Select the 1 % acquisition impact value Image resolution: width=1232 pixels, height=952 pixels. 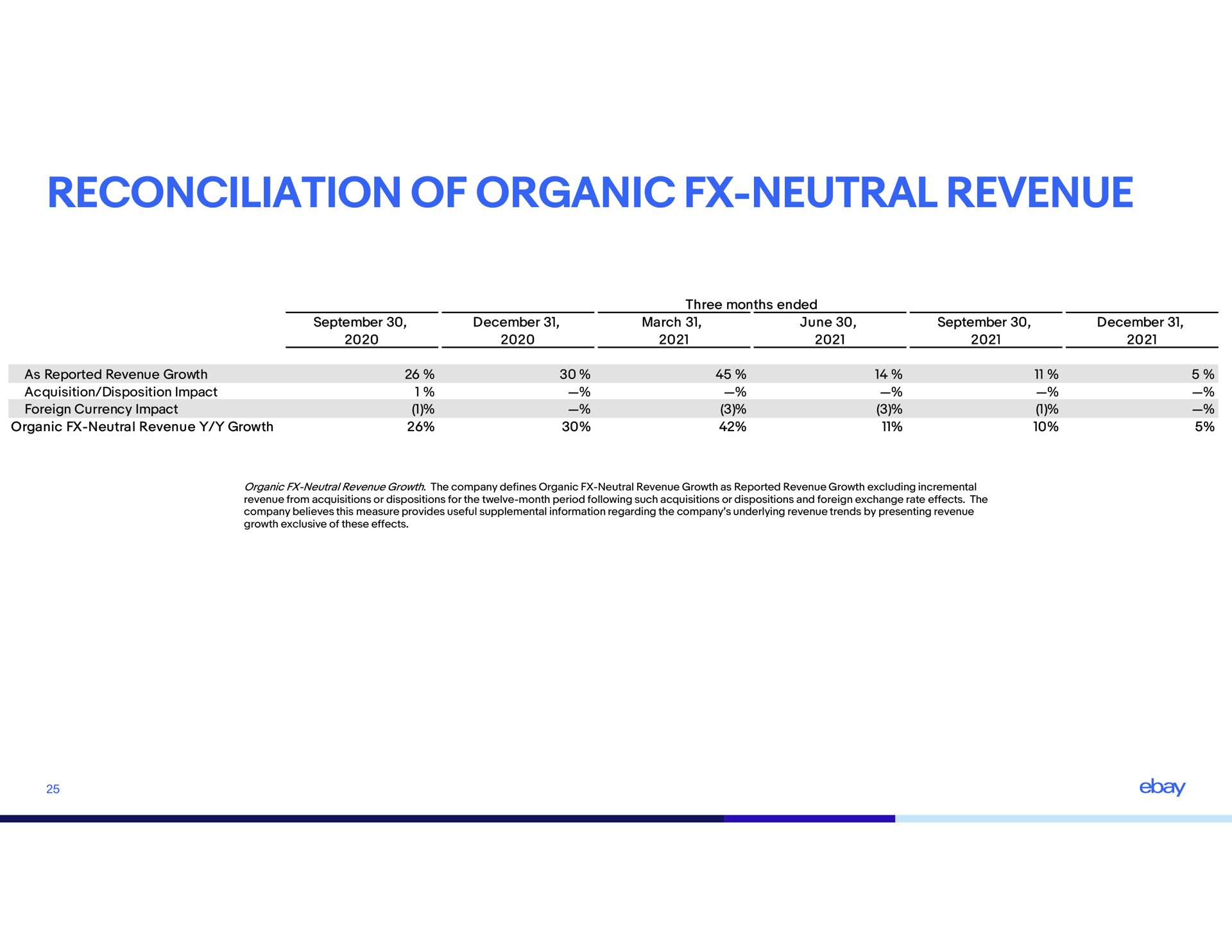pyautogui.click(x=424, y=392)
